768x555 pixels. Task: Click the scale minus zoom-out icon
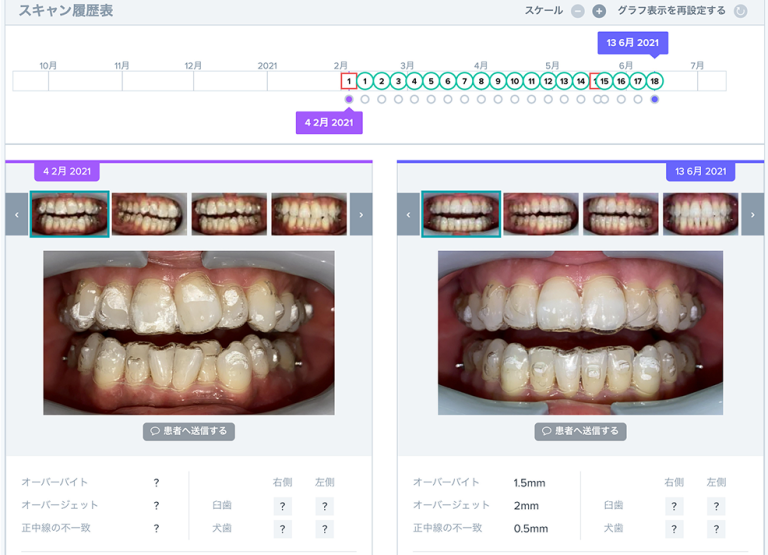(578, 11)
